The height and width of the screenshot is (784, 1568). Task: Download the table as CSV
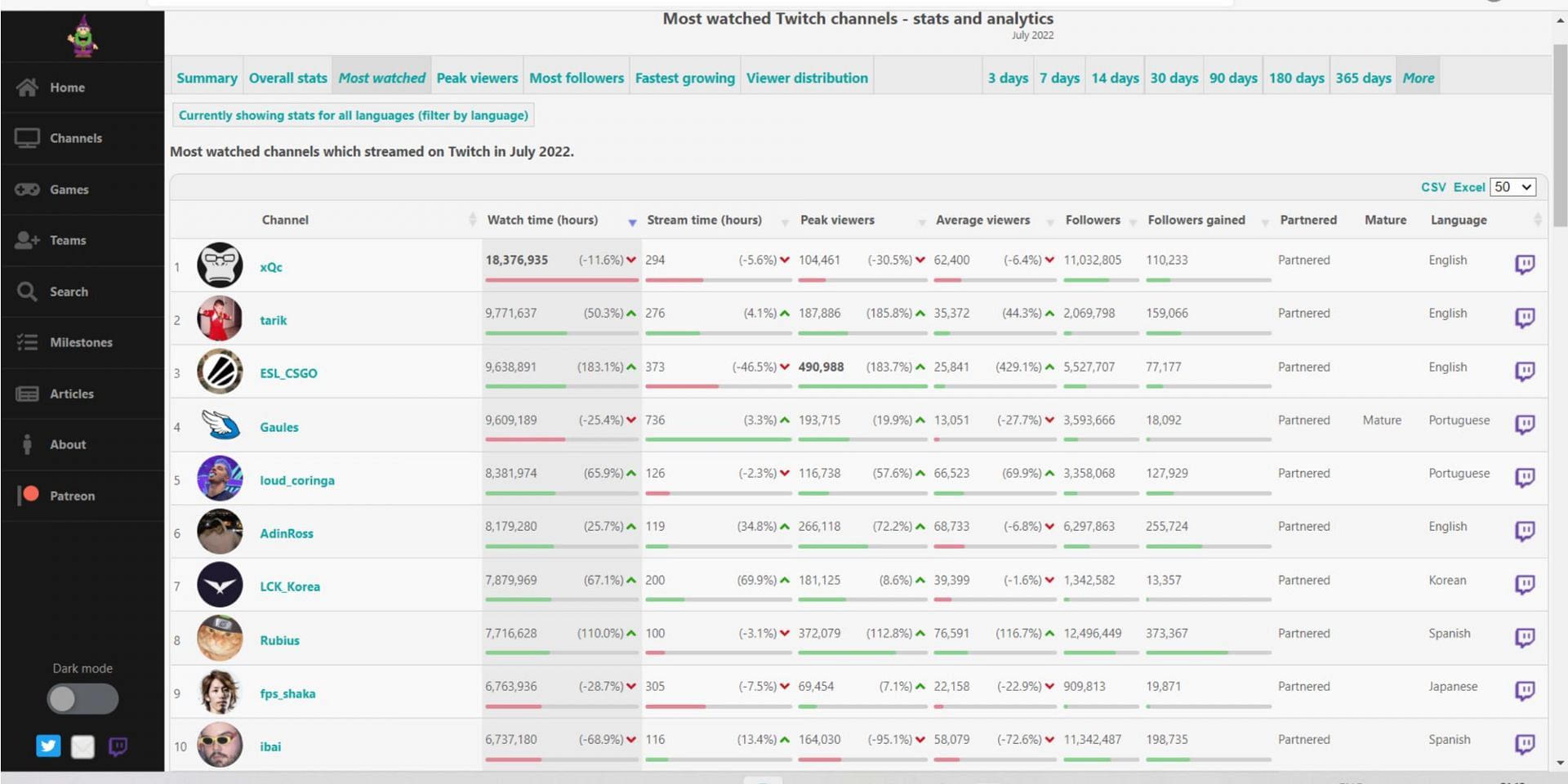[x=1433, y=187]
